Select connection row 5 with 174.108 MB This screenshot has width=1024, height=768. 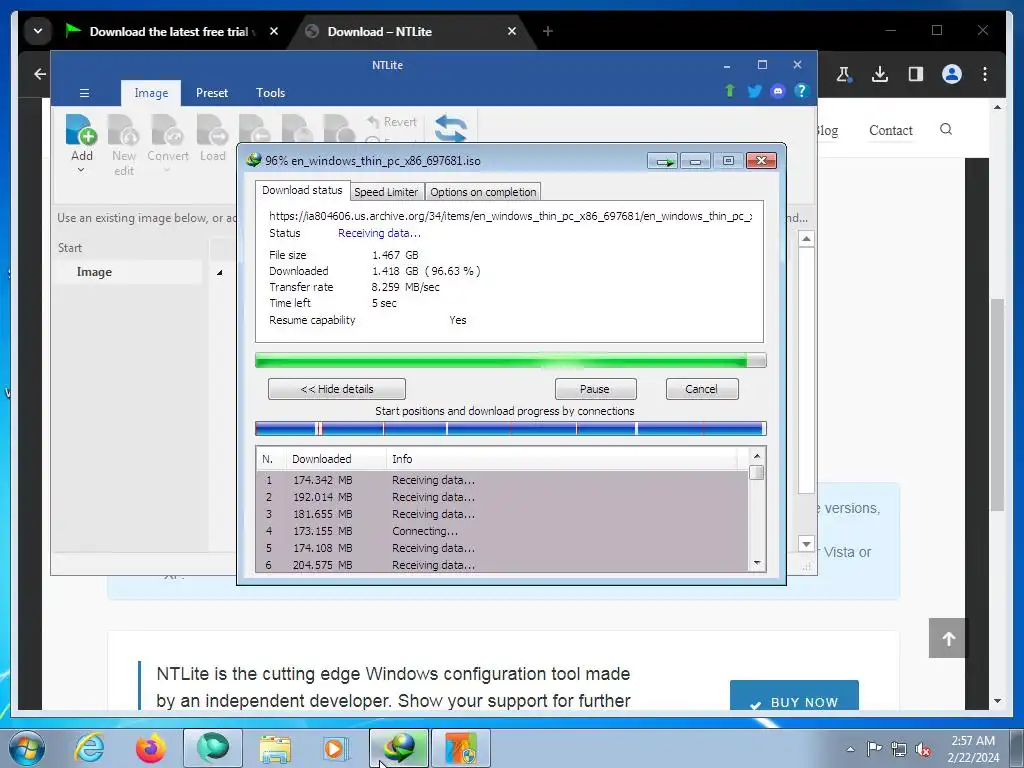[502, 548]
